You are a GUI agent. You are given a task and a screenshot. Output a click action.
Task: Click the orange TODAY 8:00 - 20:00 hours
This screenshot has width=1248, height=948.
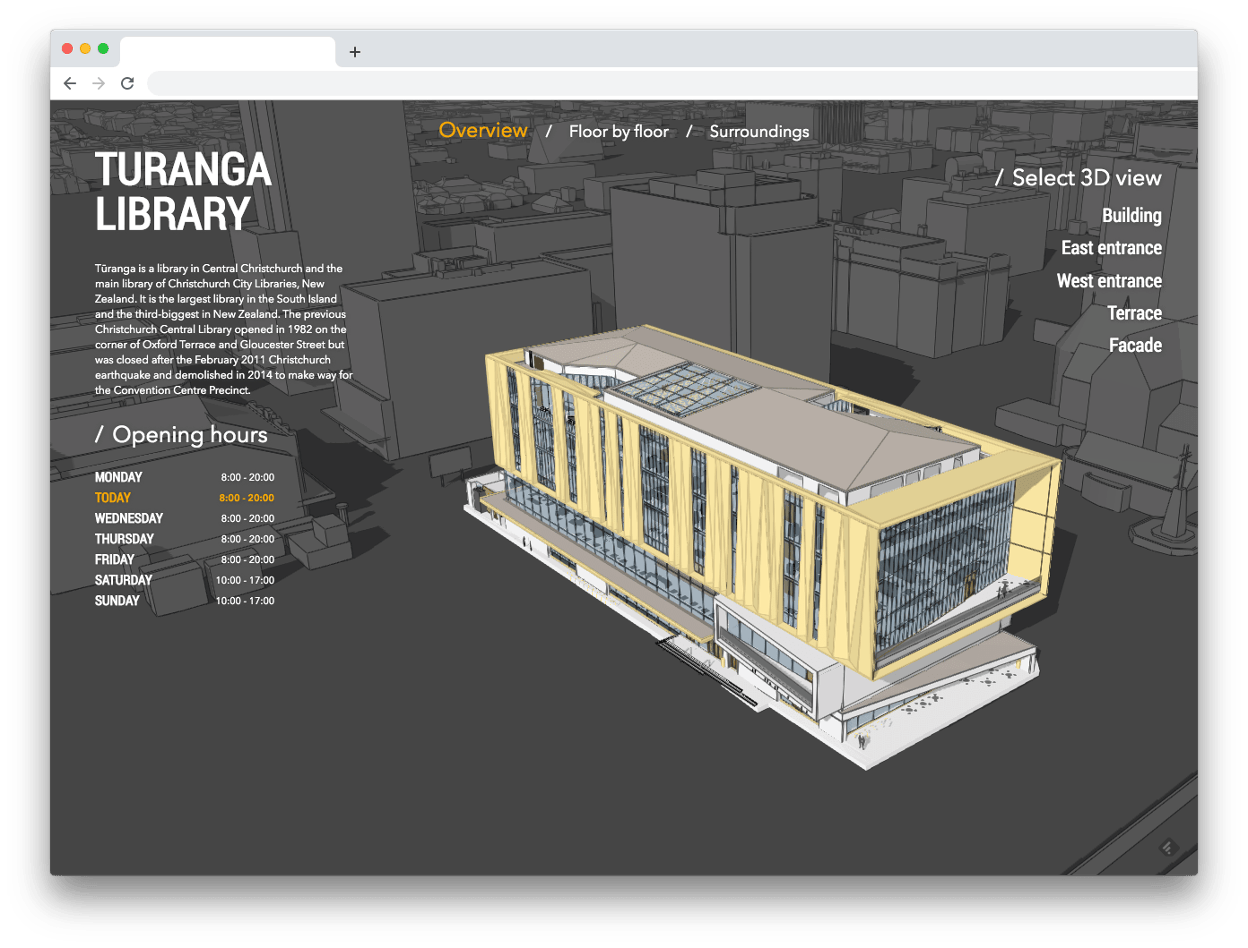coord(247,498)
